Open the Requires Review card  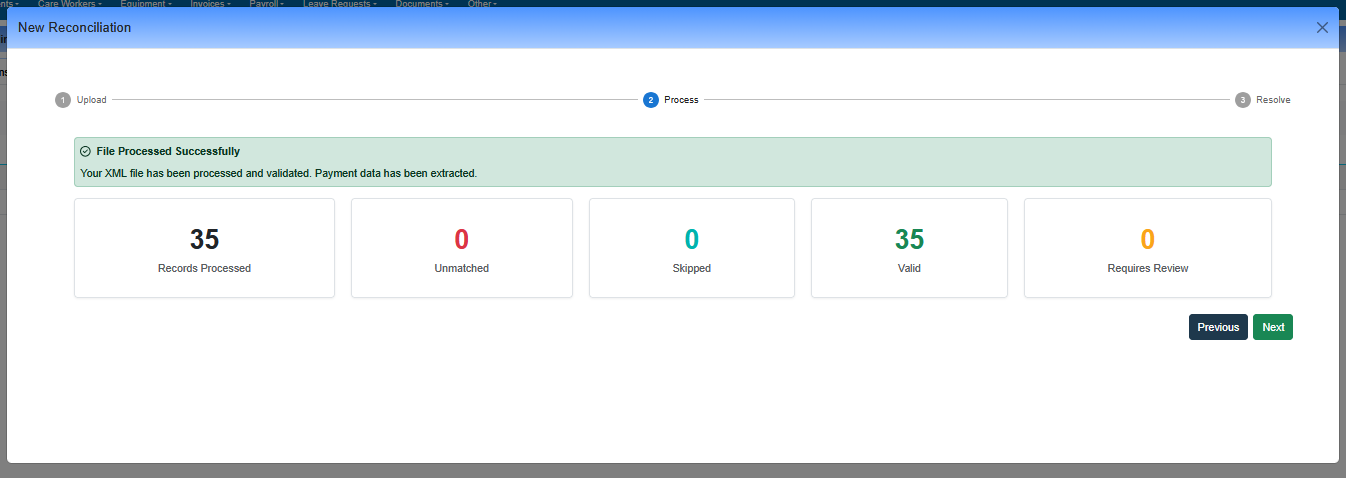1148,248
